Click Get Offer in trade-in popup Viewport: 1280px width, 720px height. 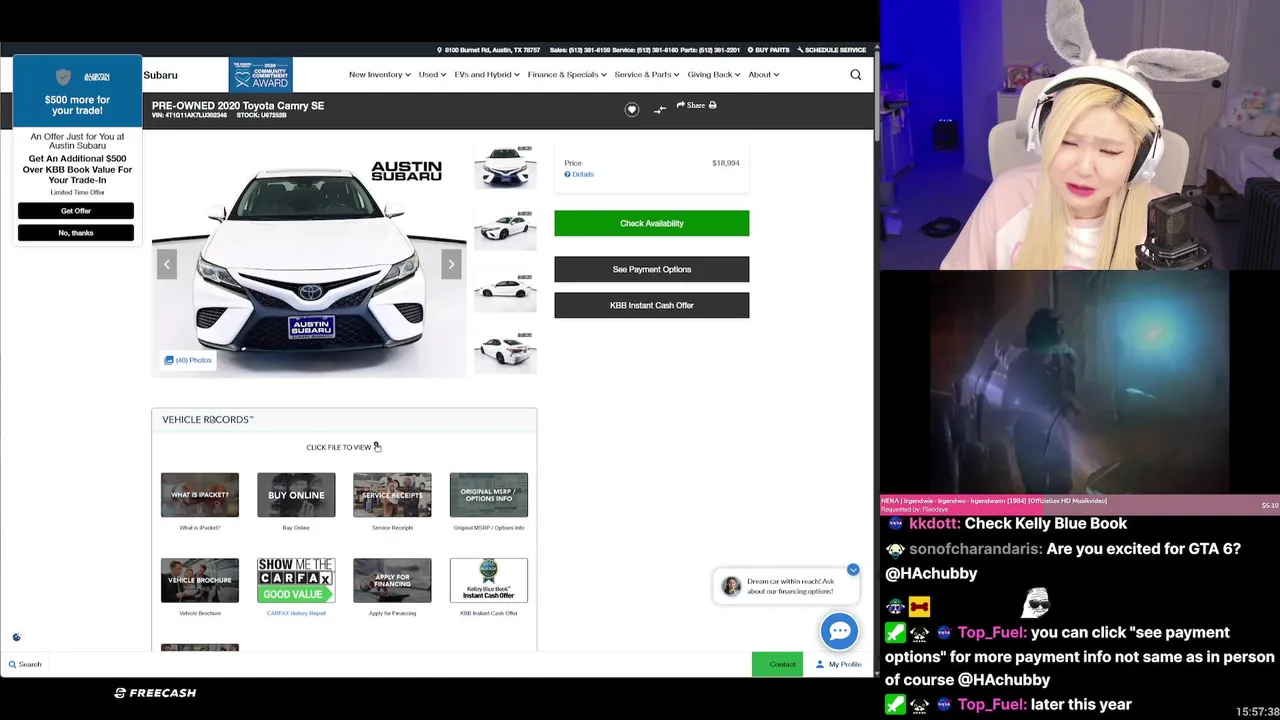pos(76,211)
